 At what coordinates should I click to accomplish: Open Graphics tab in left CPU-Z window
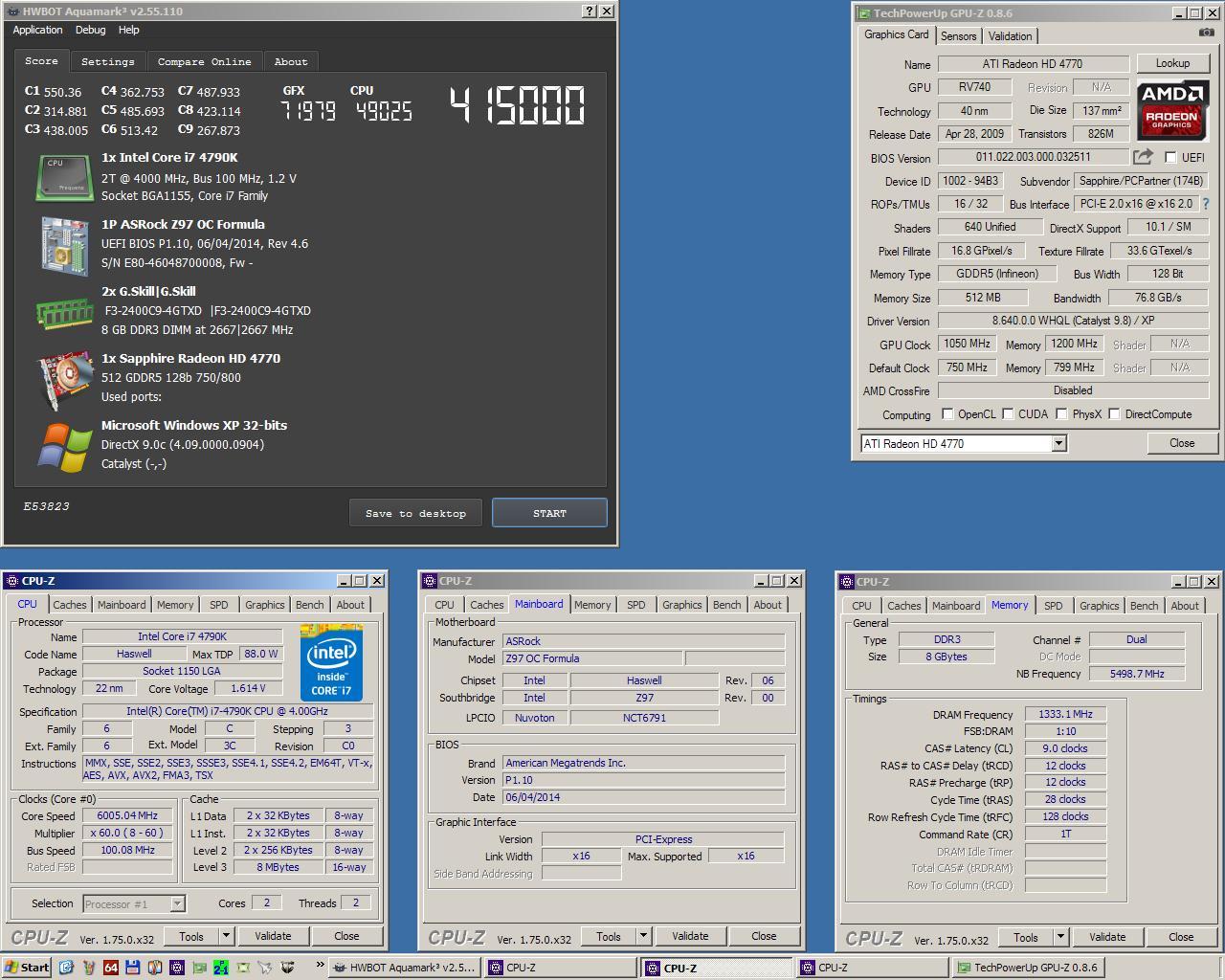265,605
